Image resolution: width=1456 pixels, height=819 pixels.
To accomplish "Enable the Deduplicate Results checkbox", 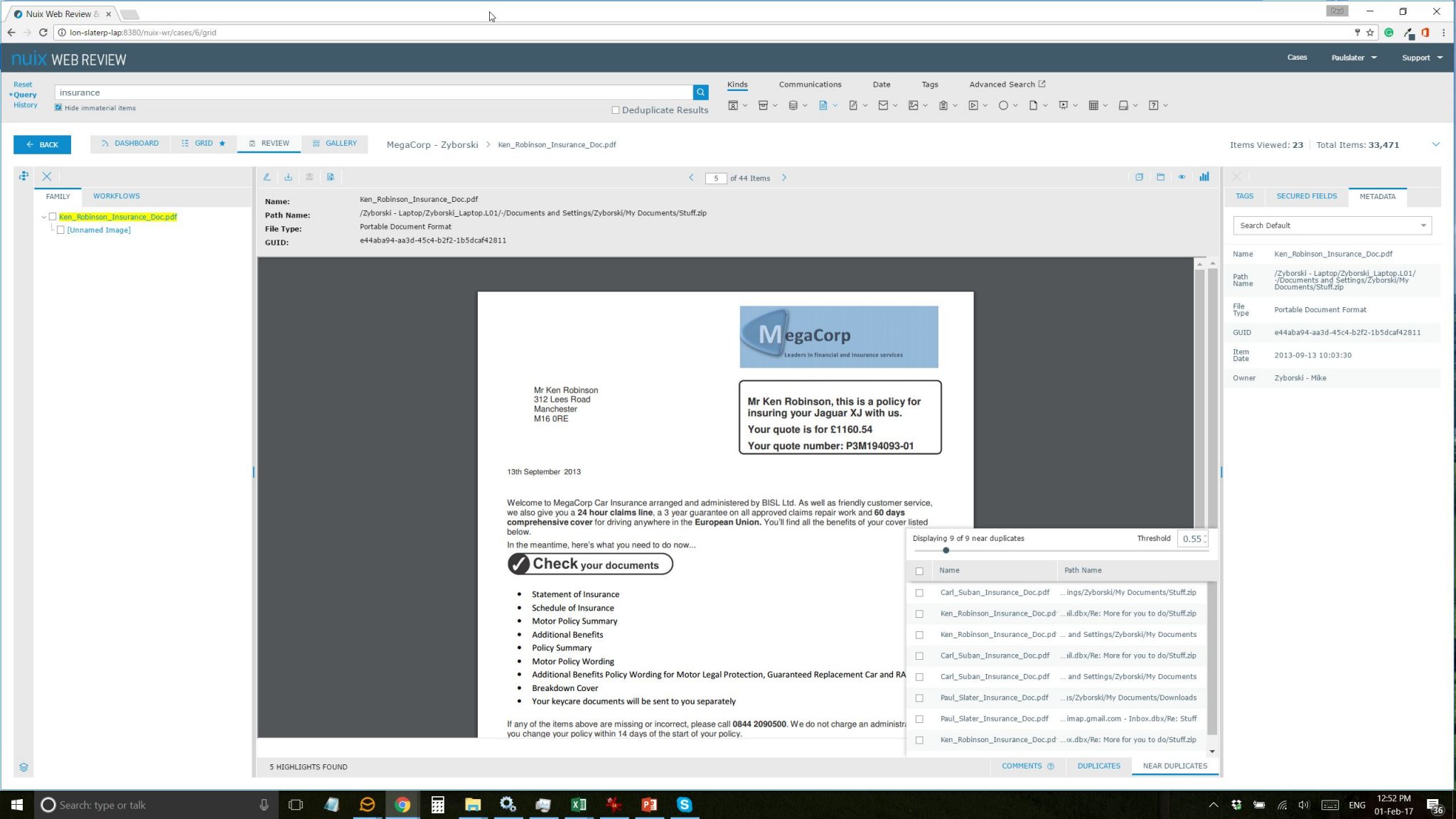I will coord(616,109).
